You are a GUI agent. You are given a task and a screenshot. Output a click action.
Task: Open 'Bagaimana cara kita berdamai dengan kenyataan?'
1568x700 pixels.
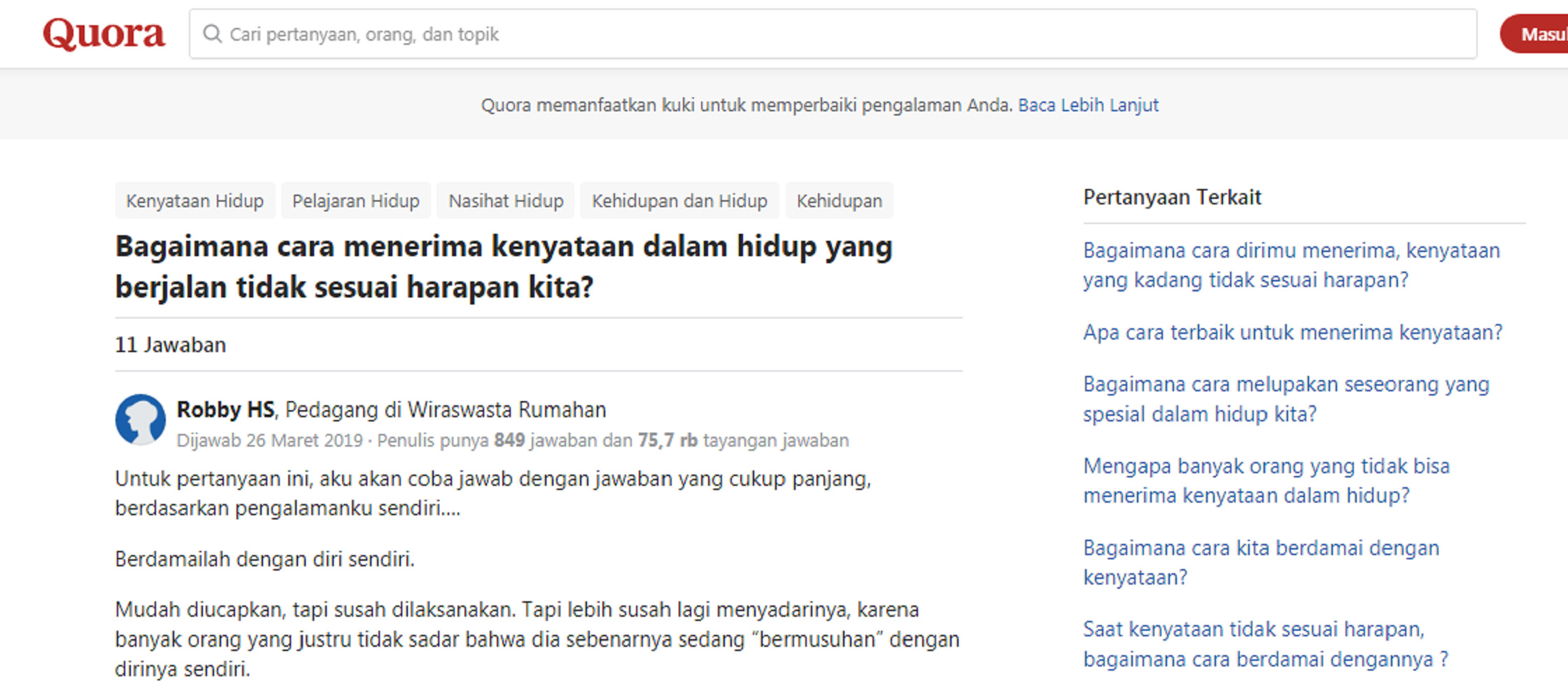coord(1261,562)
